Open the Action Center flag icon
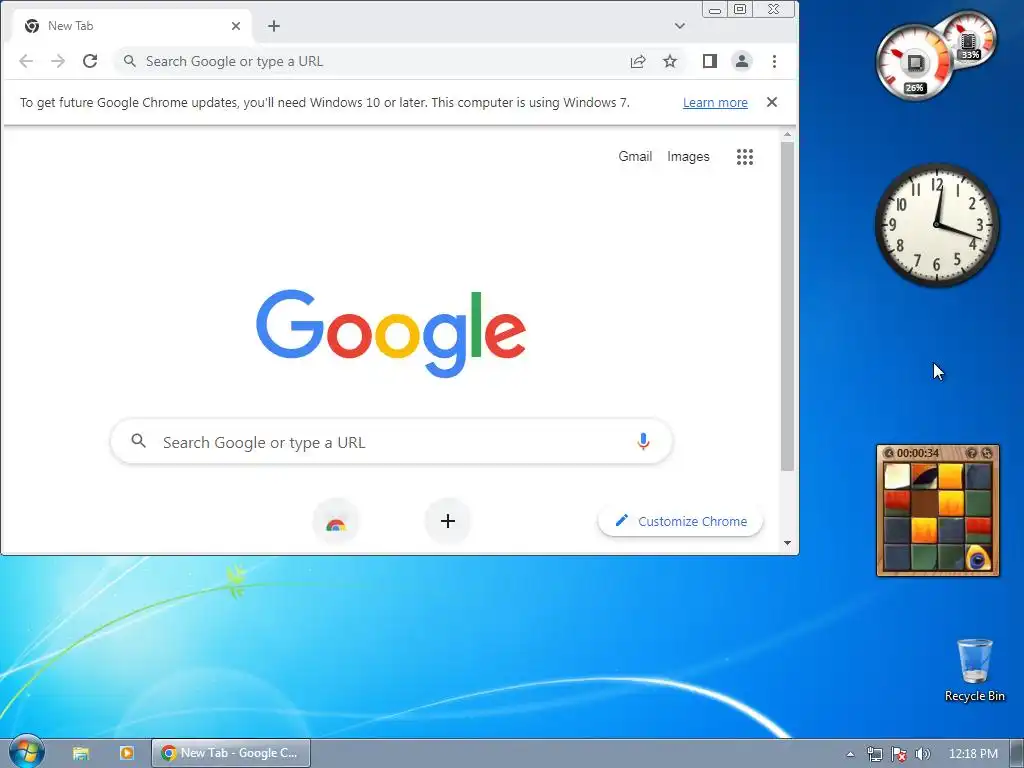1024x768 pixels. tap(899, 754)
